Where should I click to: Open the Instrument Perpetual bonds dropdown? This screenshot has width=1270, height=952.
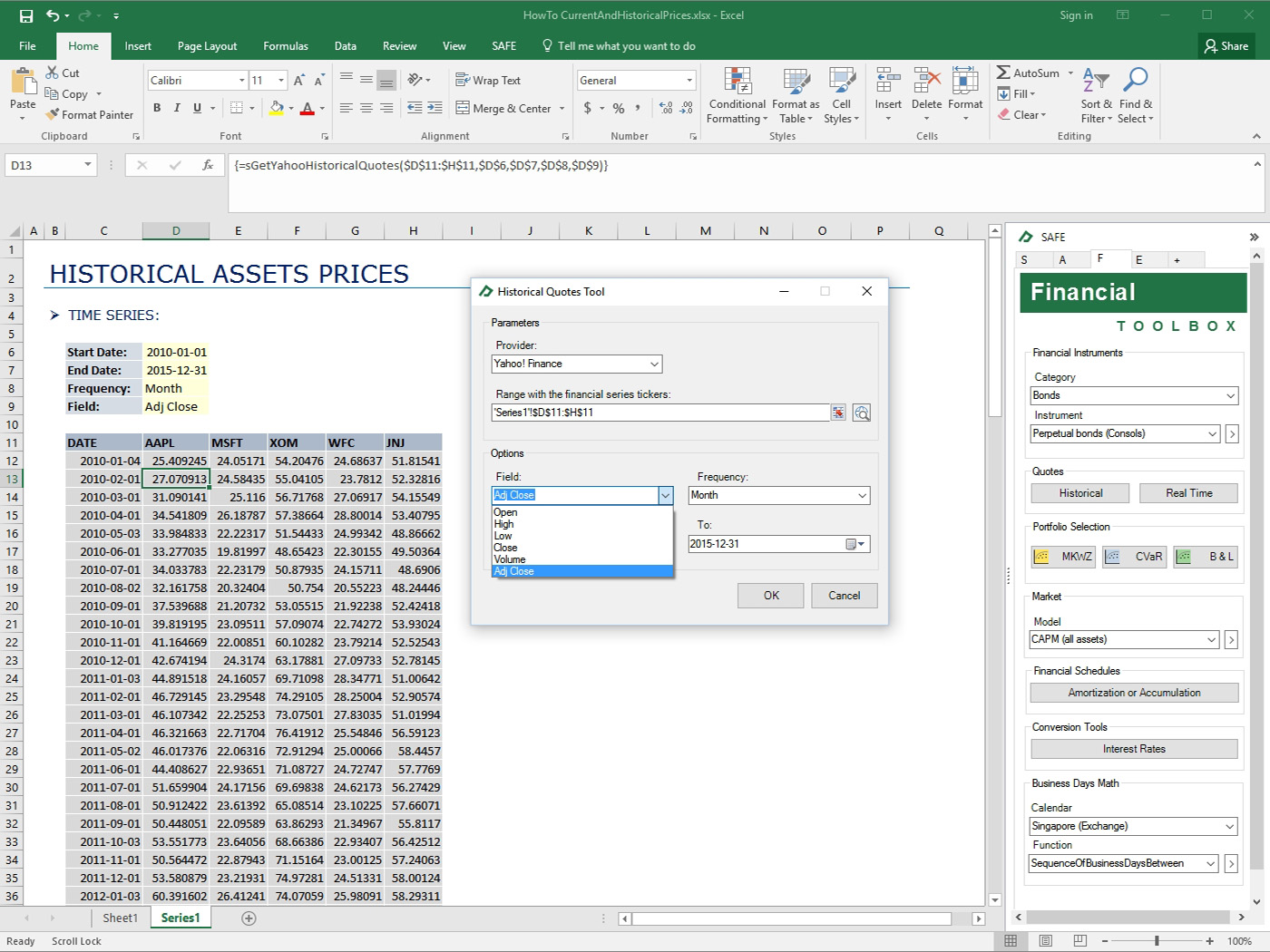pos(1212,433)
